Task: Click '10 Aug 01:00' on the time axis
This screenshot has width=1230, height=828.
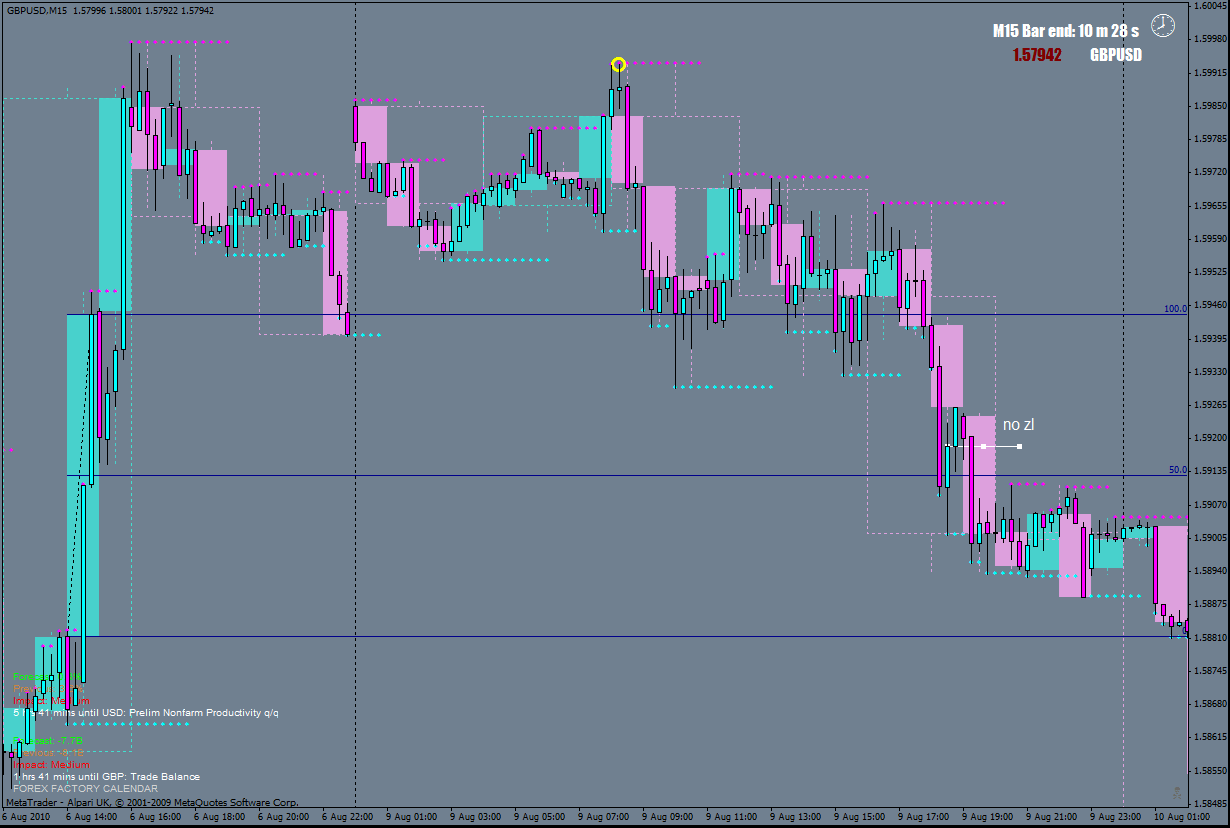Action: [x=1181, y=816]
